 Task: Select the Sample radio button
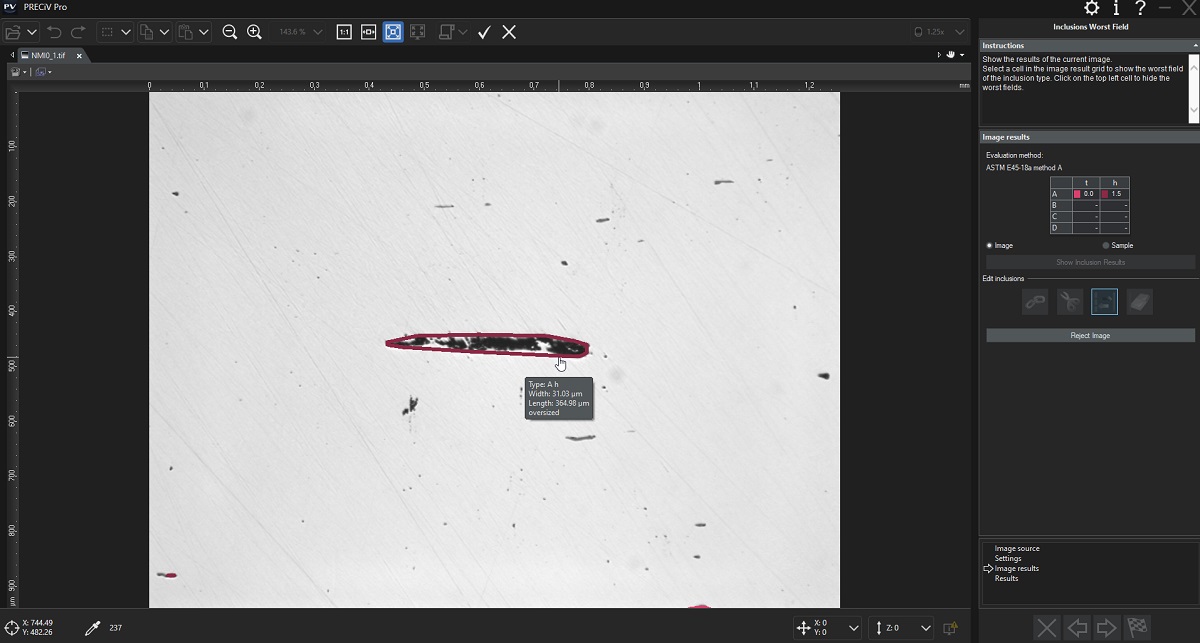click(1105, 245)
